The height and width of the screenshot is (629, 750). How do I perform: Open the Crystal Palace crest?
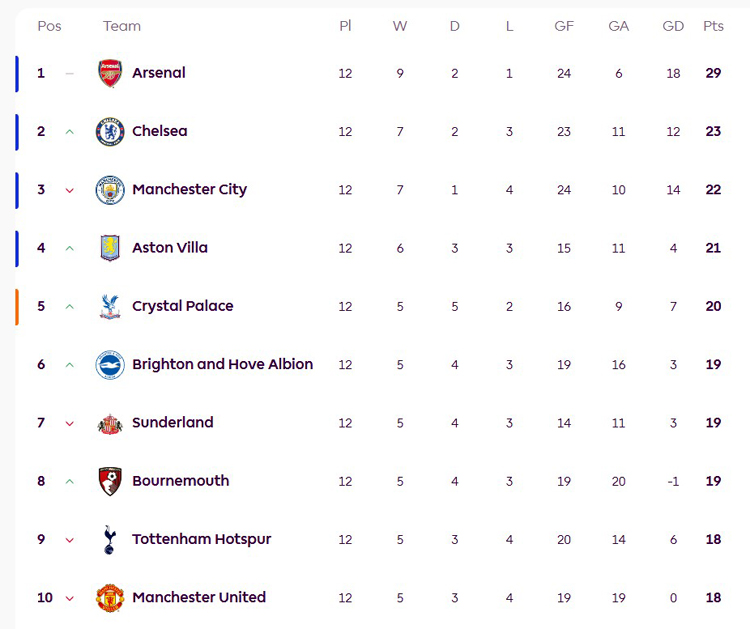pyautogui.click(x=109, y=306)
